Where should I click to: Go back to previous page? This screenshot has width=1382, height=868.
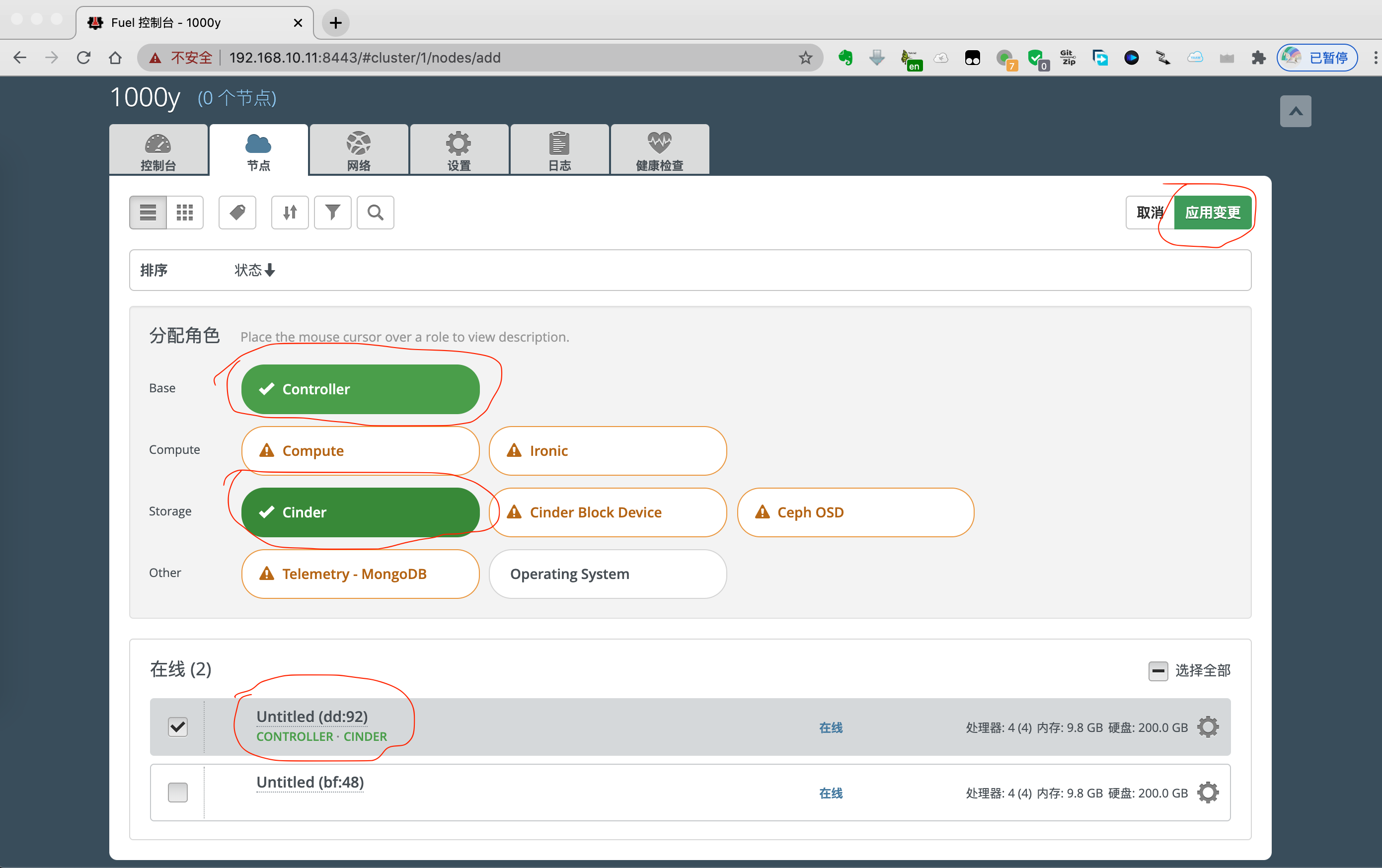20,58
